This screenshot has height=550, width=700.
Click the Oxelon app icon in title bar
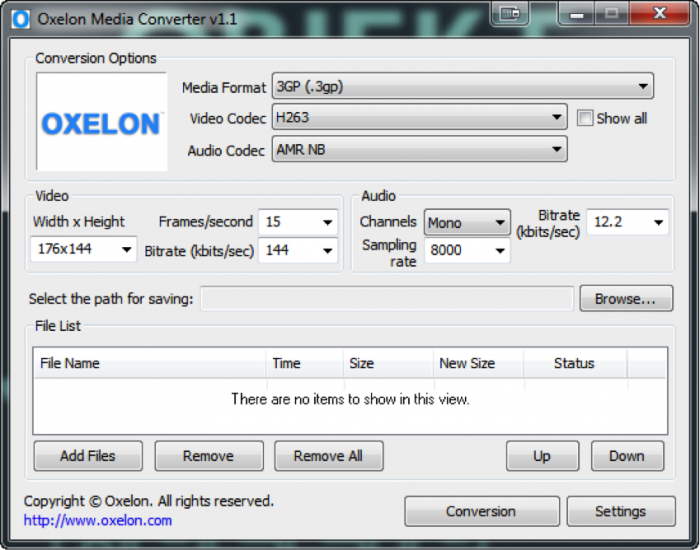pos(21,20)
